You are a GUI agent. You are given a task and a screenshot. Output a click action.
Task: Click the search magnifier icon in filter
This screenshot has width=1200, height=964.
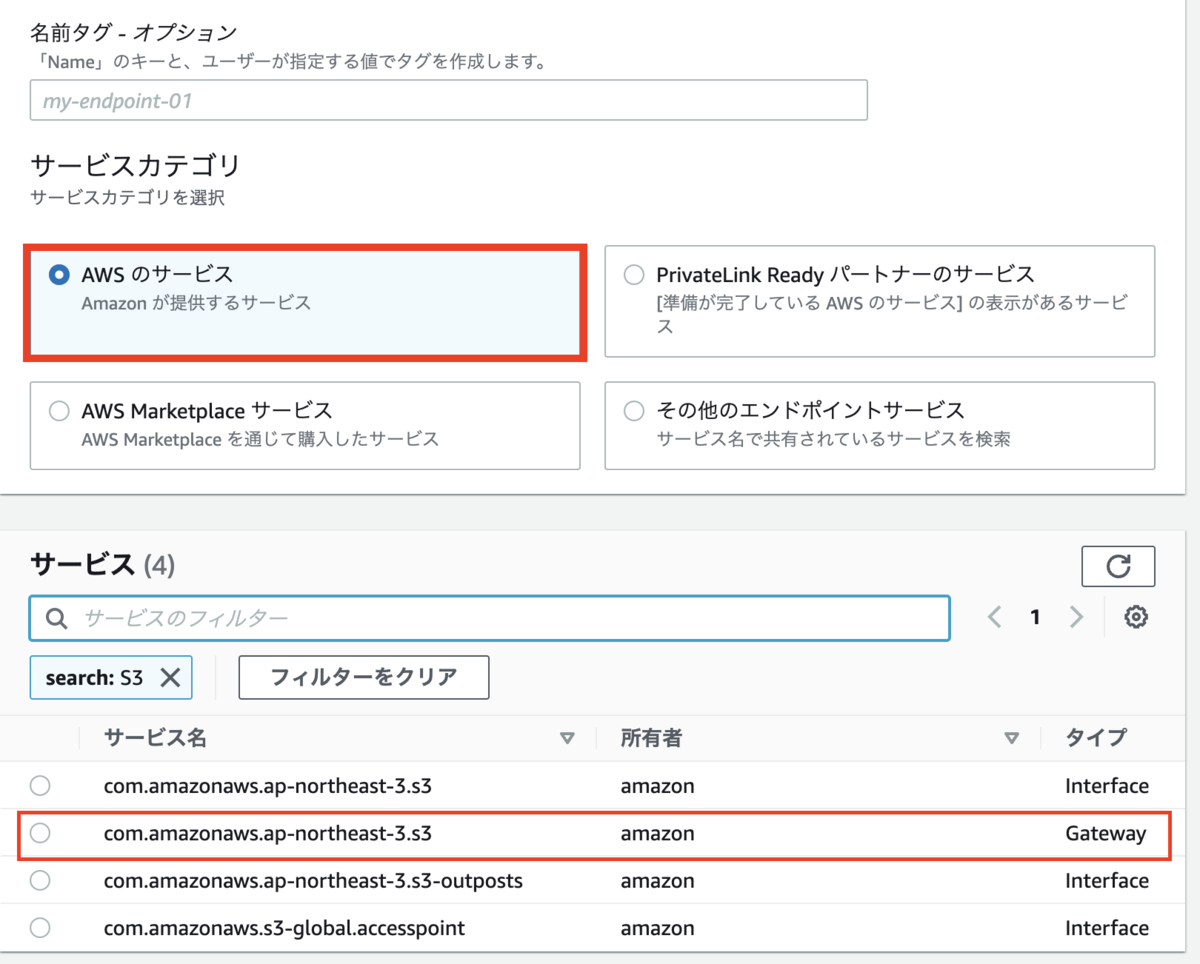point(57,618)
